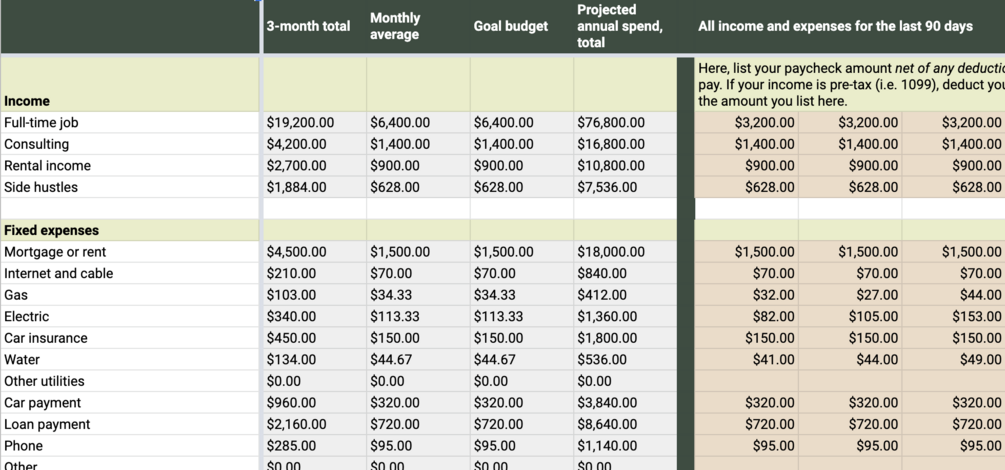This screenshot has height=470, width=1005.
Task: Select Car insurance 3-month total $450.00
Action: [314, 338]
